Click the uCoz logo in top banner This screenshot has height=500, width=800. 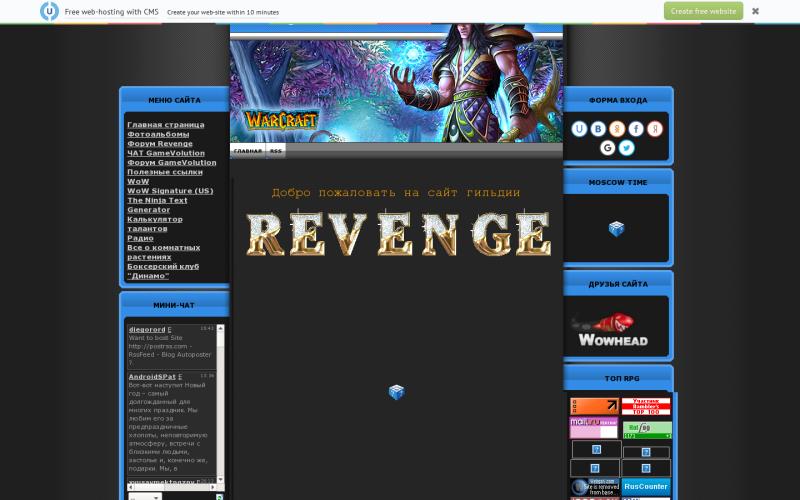point(49,11)
